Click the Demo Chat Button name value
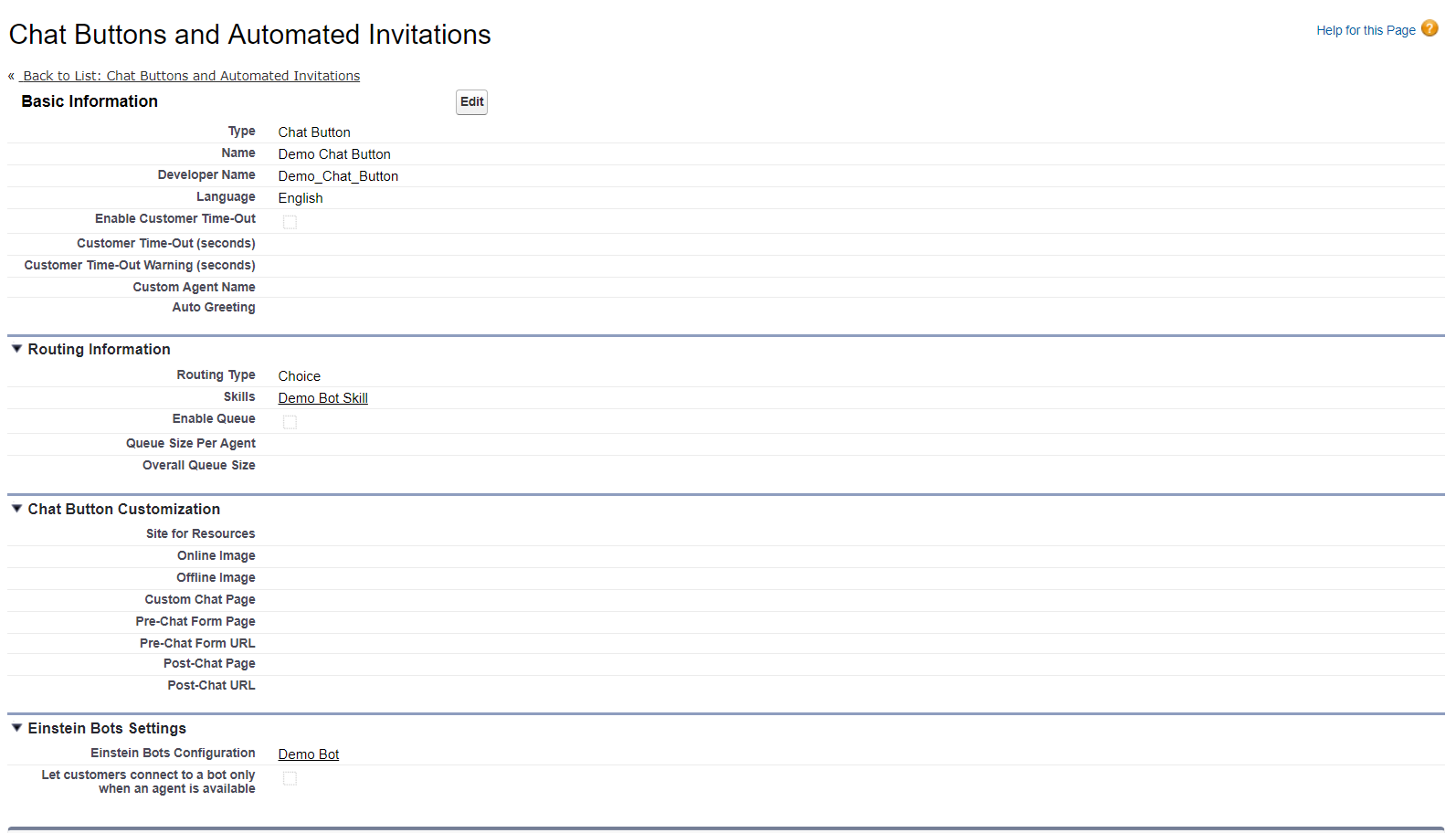This screenshot has height=833, width=1456. [334, 154]
